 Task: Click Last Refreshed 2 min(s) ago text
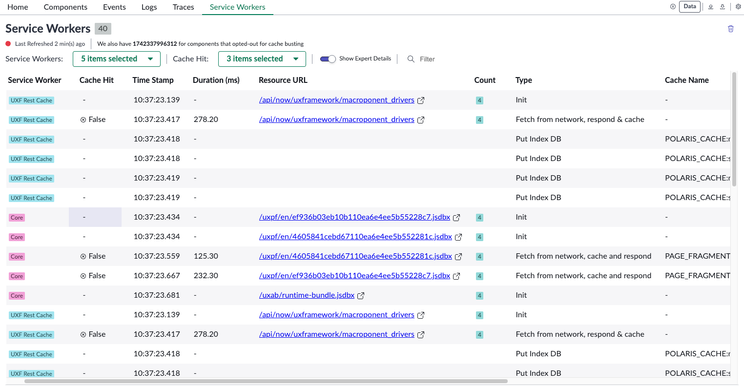(x=50, y=44)
